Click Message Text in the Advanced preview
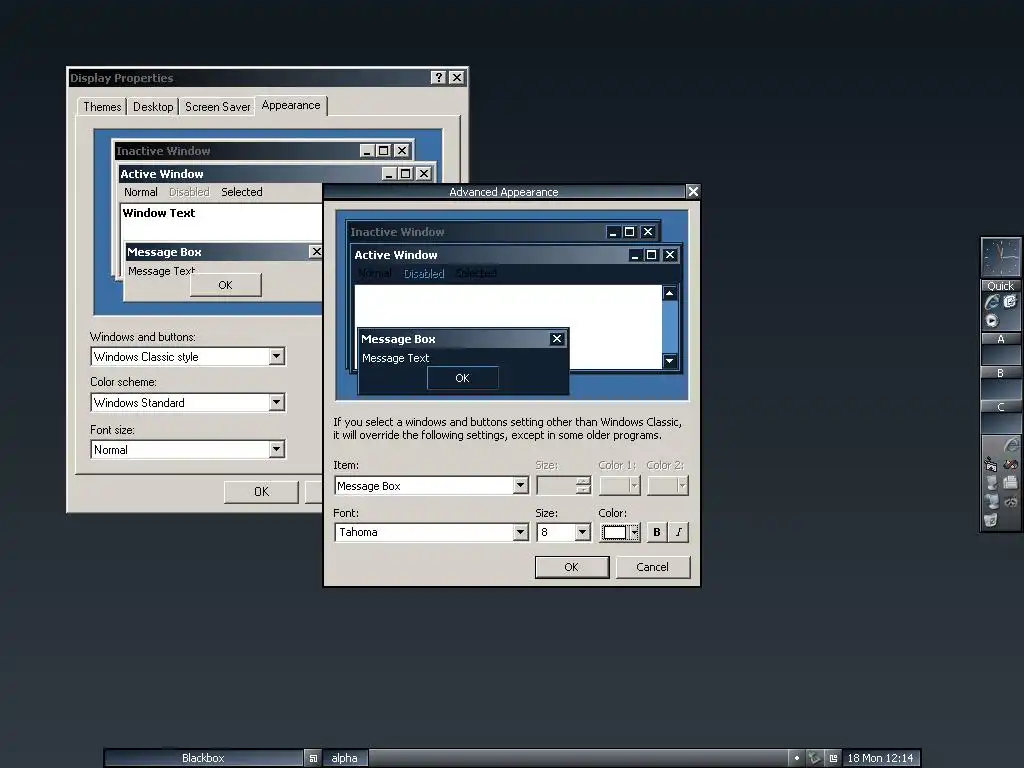1024x768 pixels. tap(395, 358)
